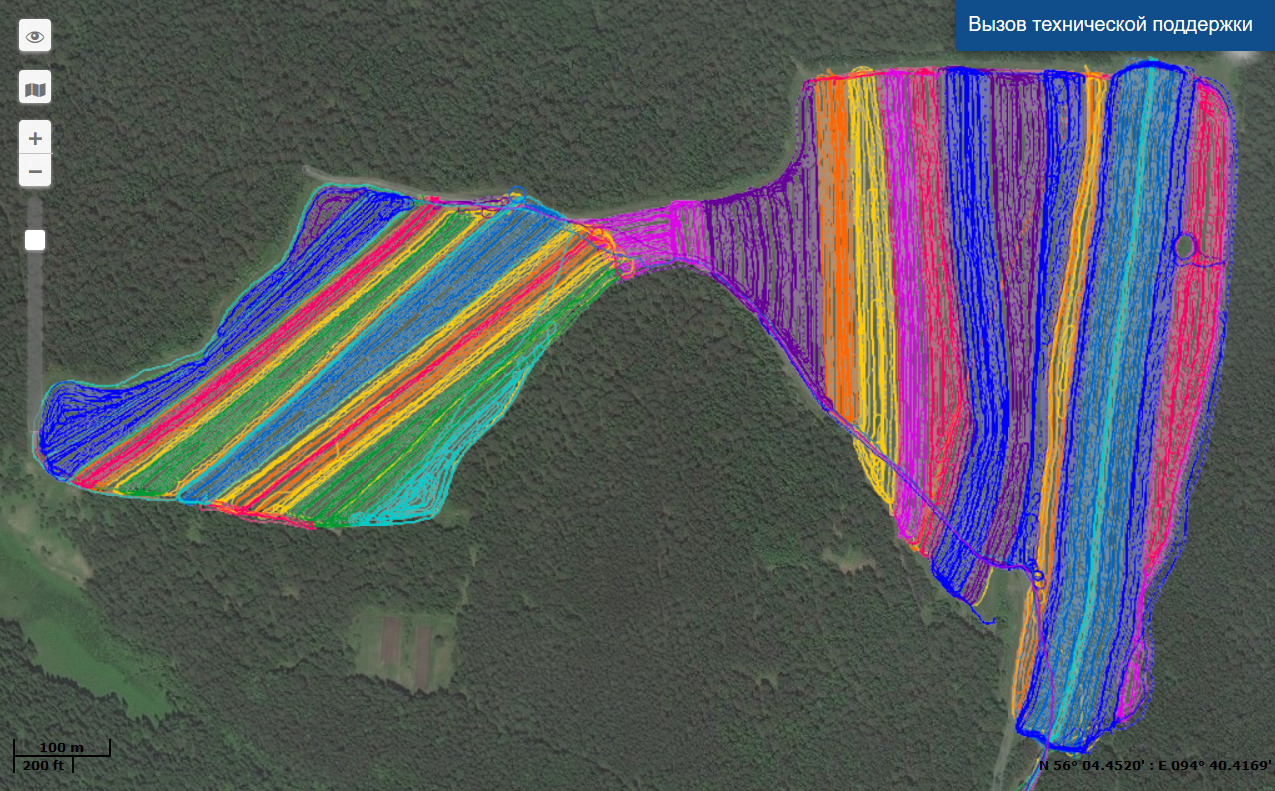Image resolution: width=1275 pixels, height=791 pixels.
Task: Select the circular obstacle loop in the right field
Action: click(x=1184, y=246)
